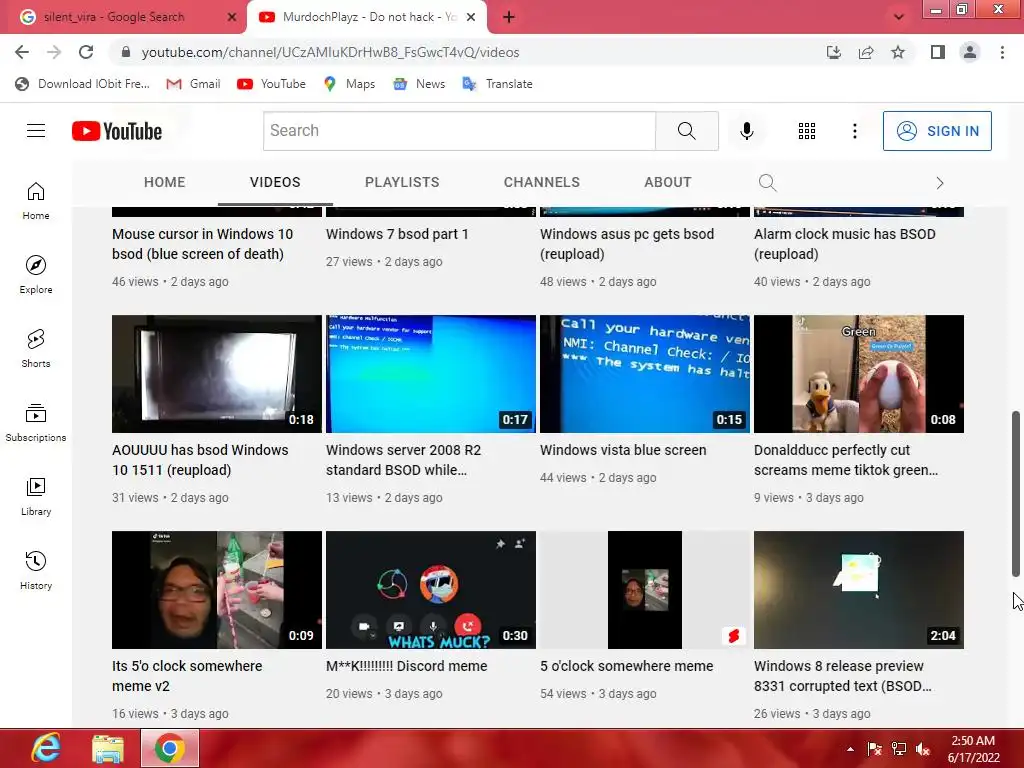Screen dimensions: 1024x768
Task: Expand Chrome tab search chevron
Action: (899, 17)
